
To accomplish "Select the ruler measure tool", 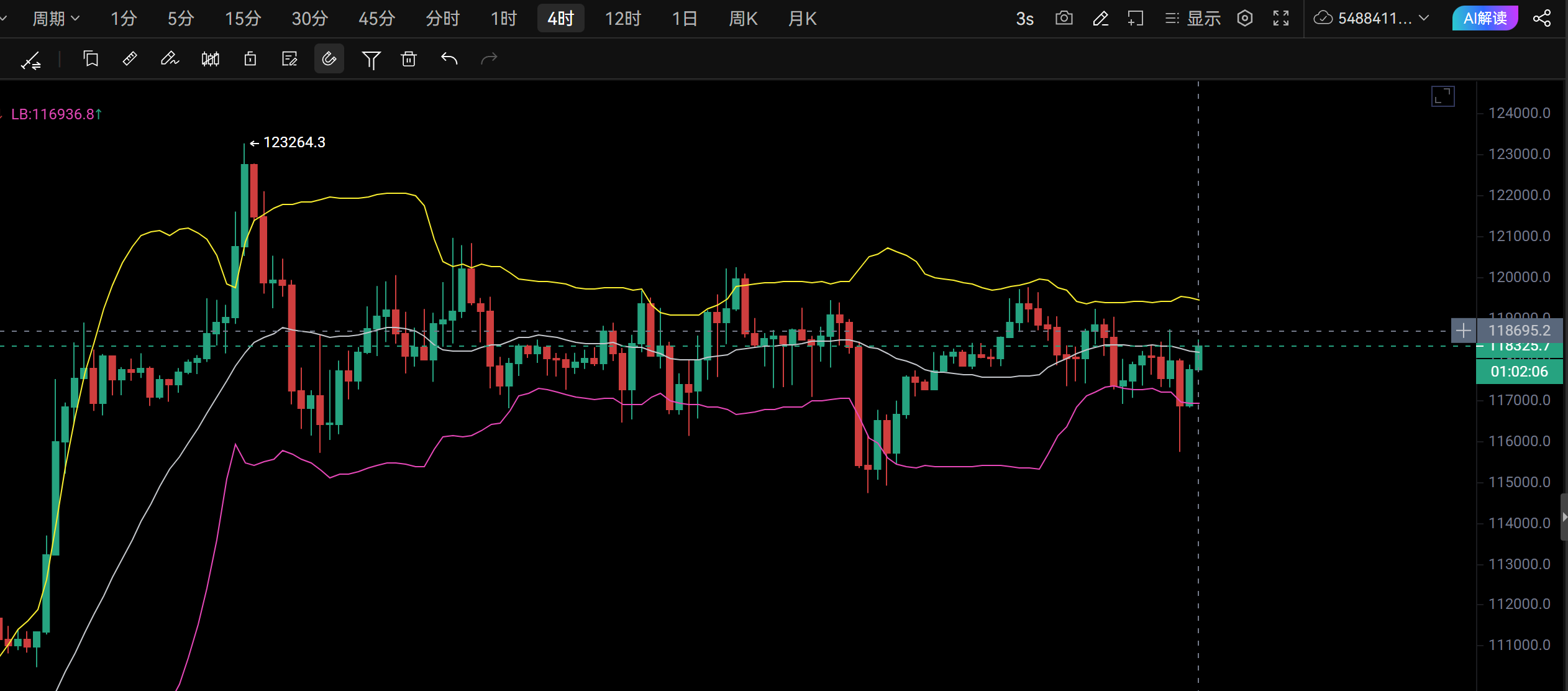I will click(130, 59).
